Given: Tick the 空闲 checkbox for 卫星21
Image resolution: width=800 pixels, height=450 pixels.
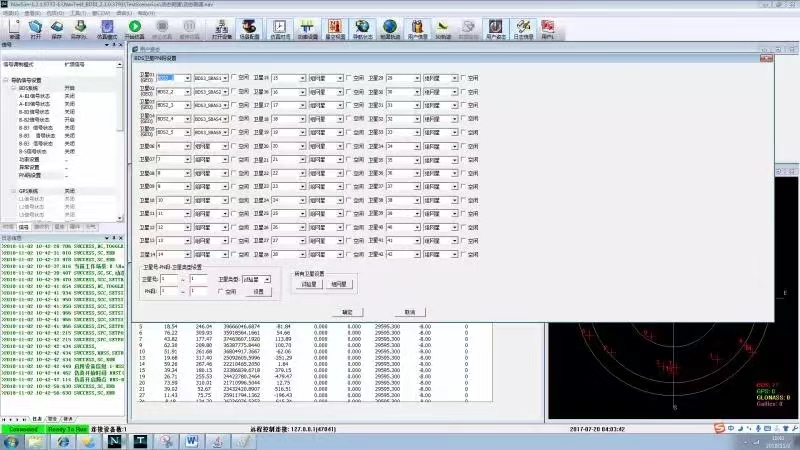Looking at the screenshot, I should pos(348,159).
